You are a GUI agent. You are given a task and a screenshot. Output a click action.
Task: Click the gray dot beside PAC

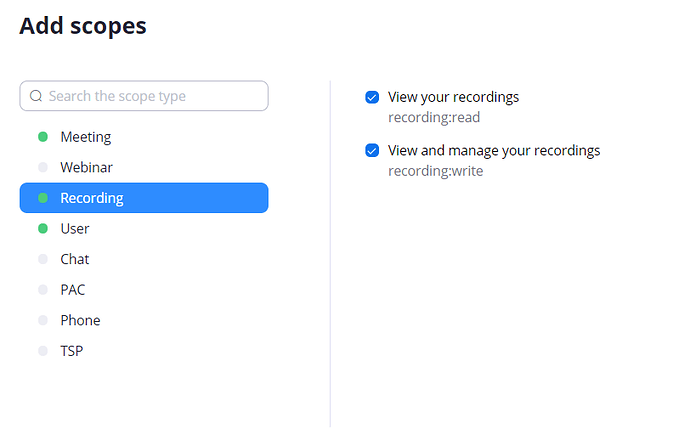click(x=42, y=290)
